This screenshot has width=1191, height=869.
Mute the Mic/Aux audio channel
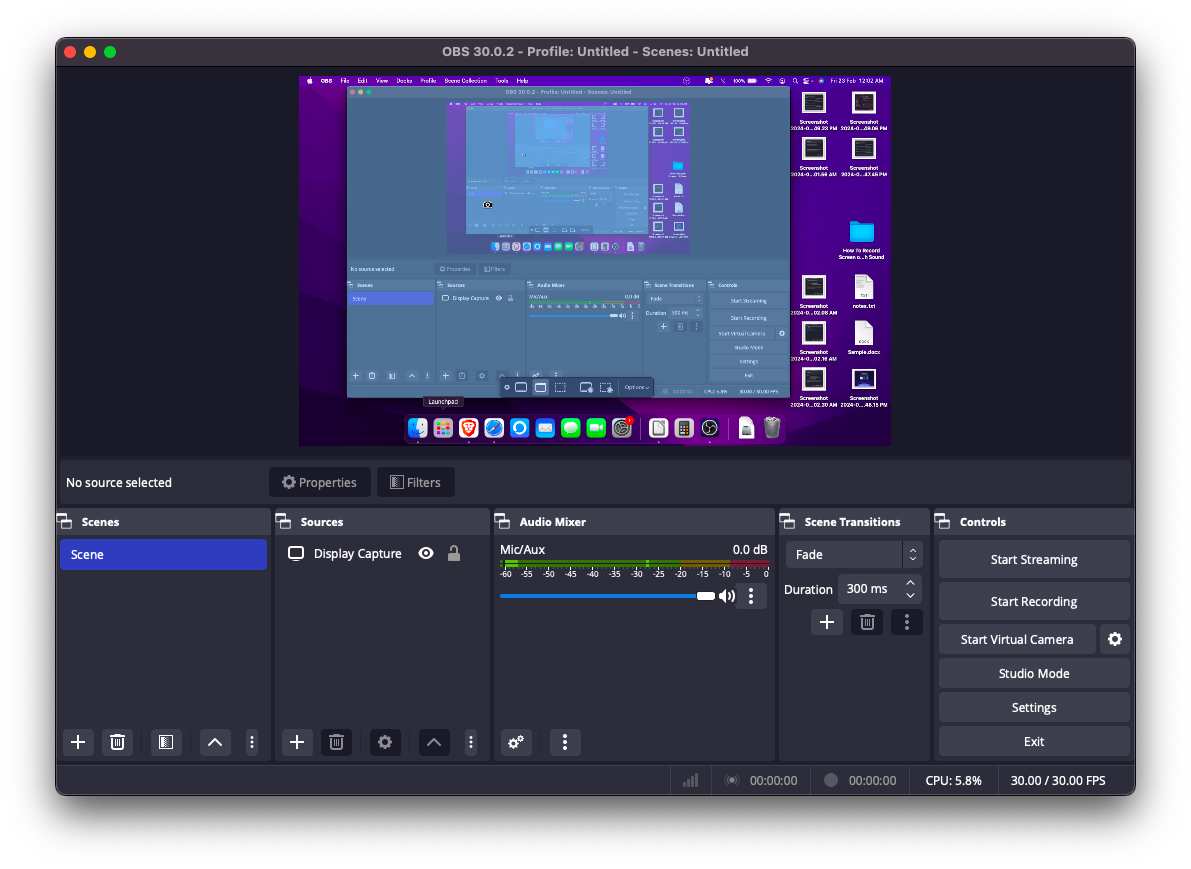click(727, 596)
